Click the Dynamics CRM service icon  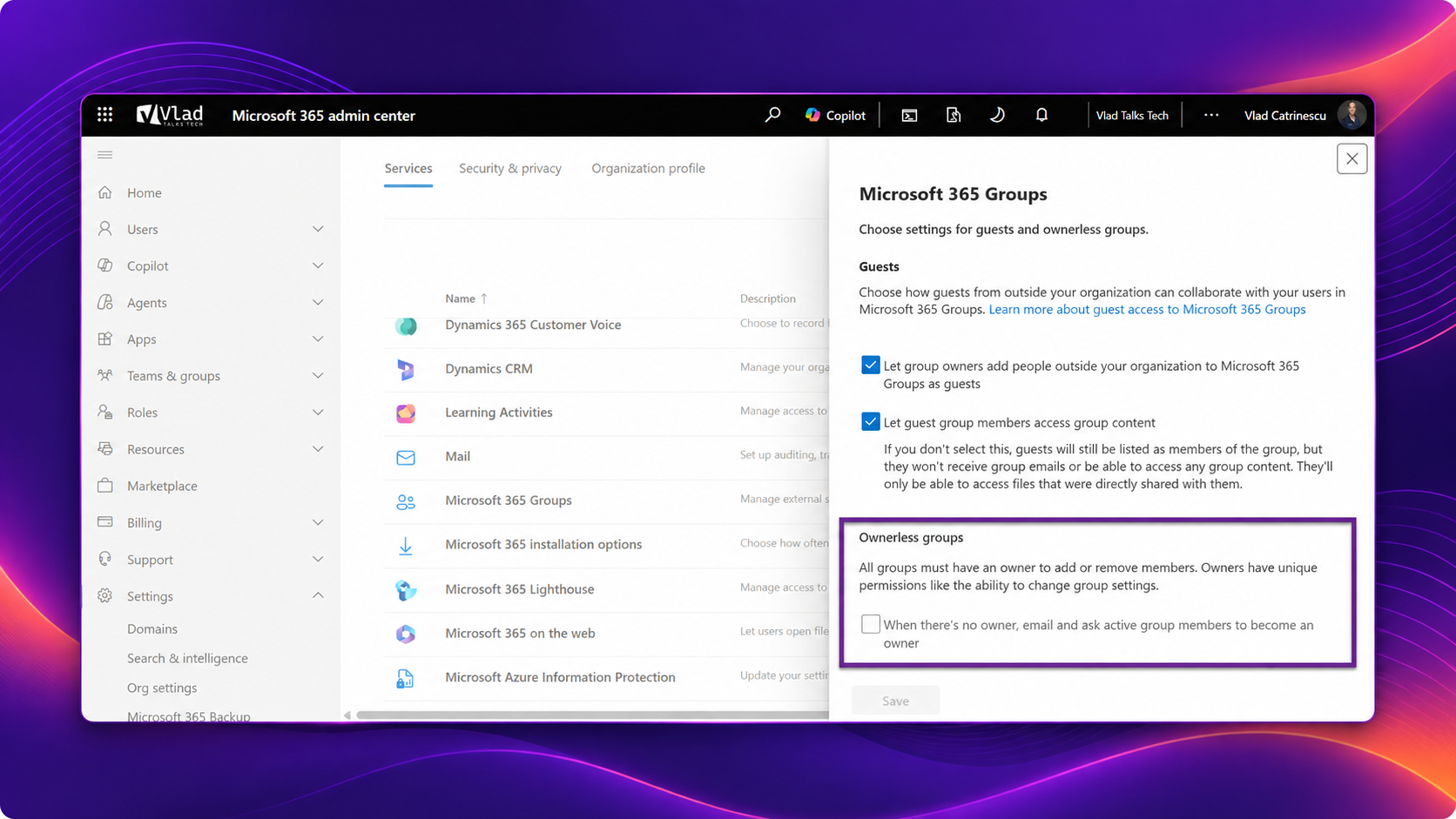point(406,369)
